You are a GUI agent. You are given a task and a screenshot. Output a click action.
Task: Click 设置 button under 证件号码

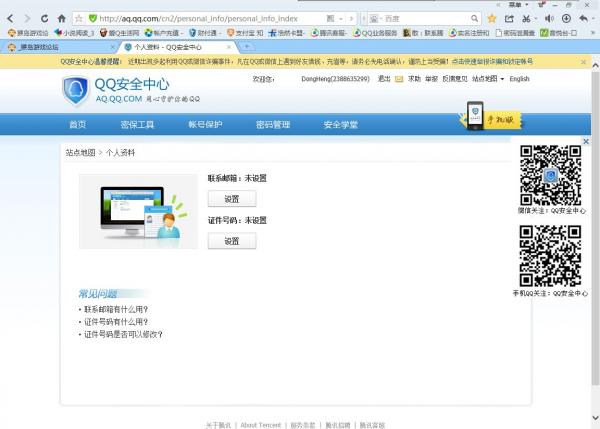pos(232,241)
